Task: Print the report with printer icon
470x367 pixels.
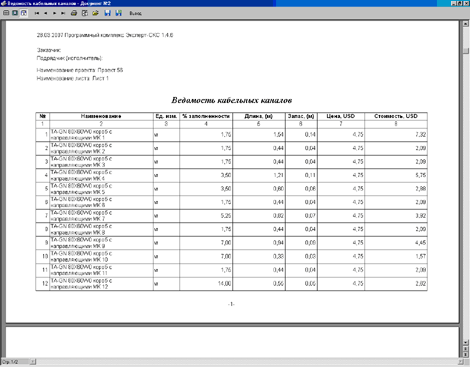Action: (74, 13)
